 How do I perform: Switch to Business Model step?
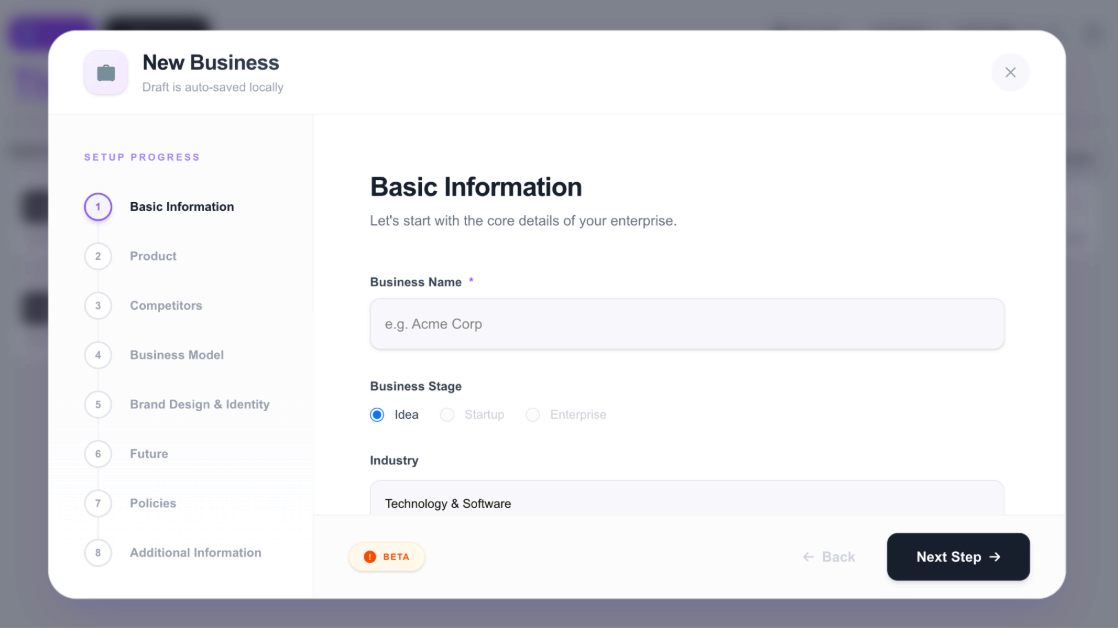click(x=177, y=355)
